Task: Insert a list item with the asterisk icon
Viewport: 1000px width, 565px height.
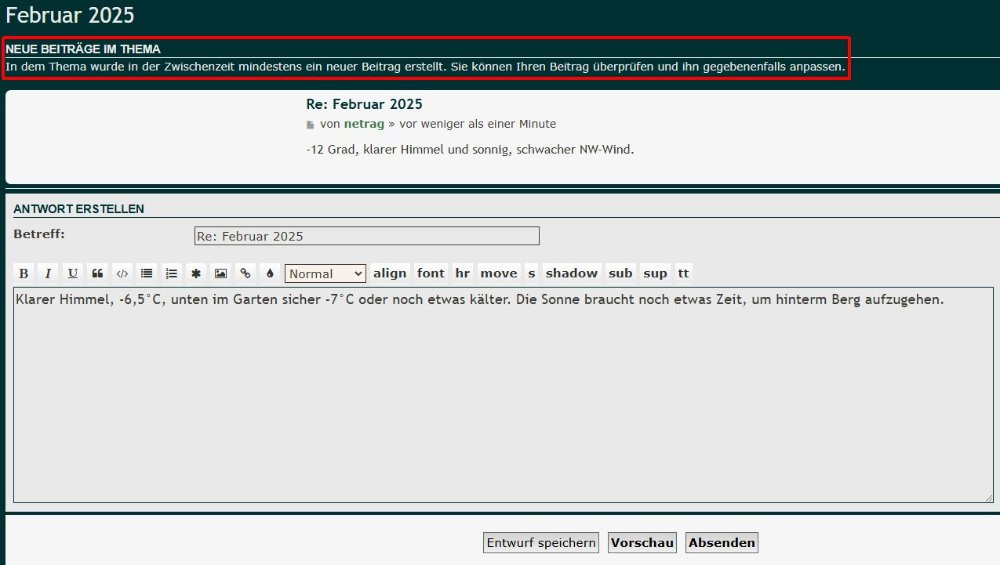Action: point(196,273)
